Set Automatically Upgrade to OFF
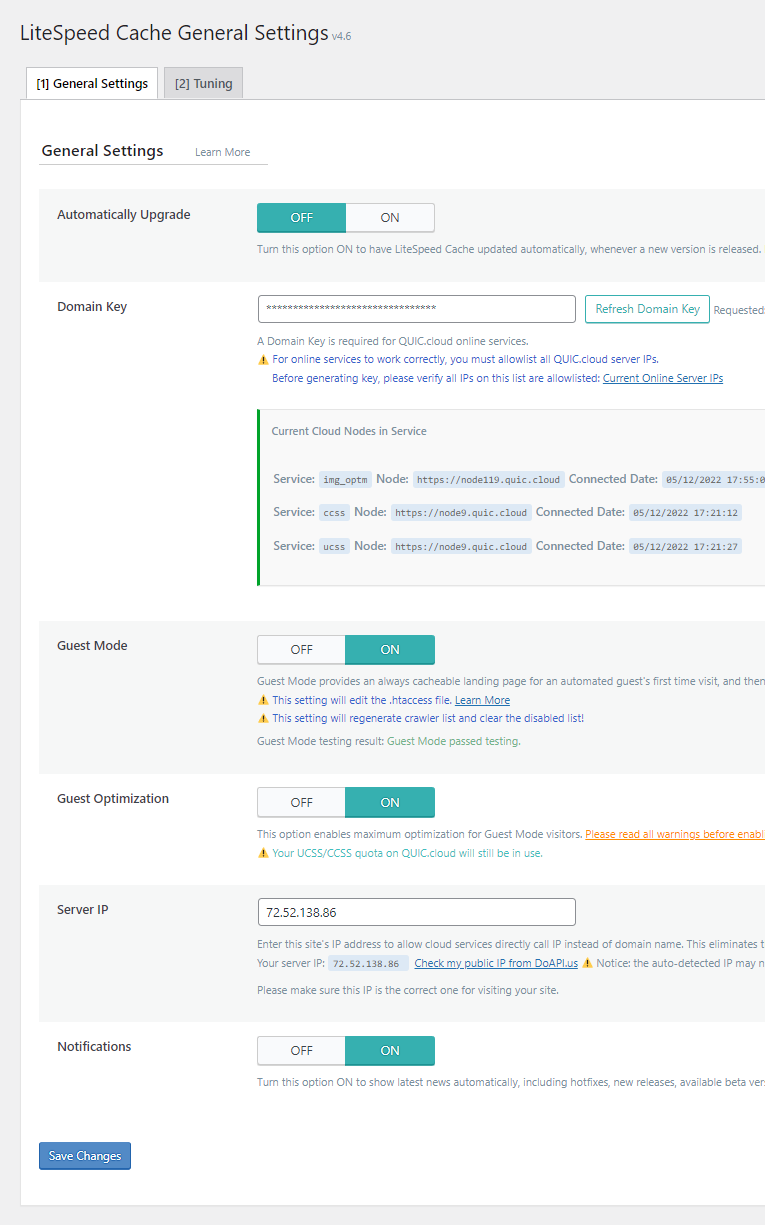The image size is (765, 1225). click(x=302, y=217)
